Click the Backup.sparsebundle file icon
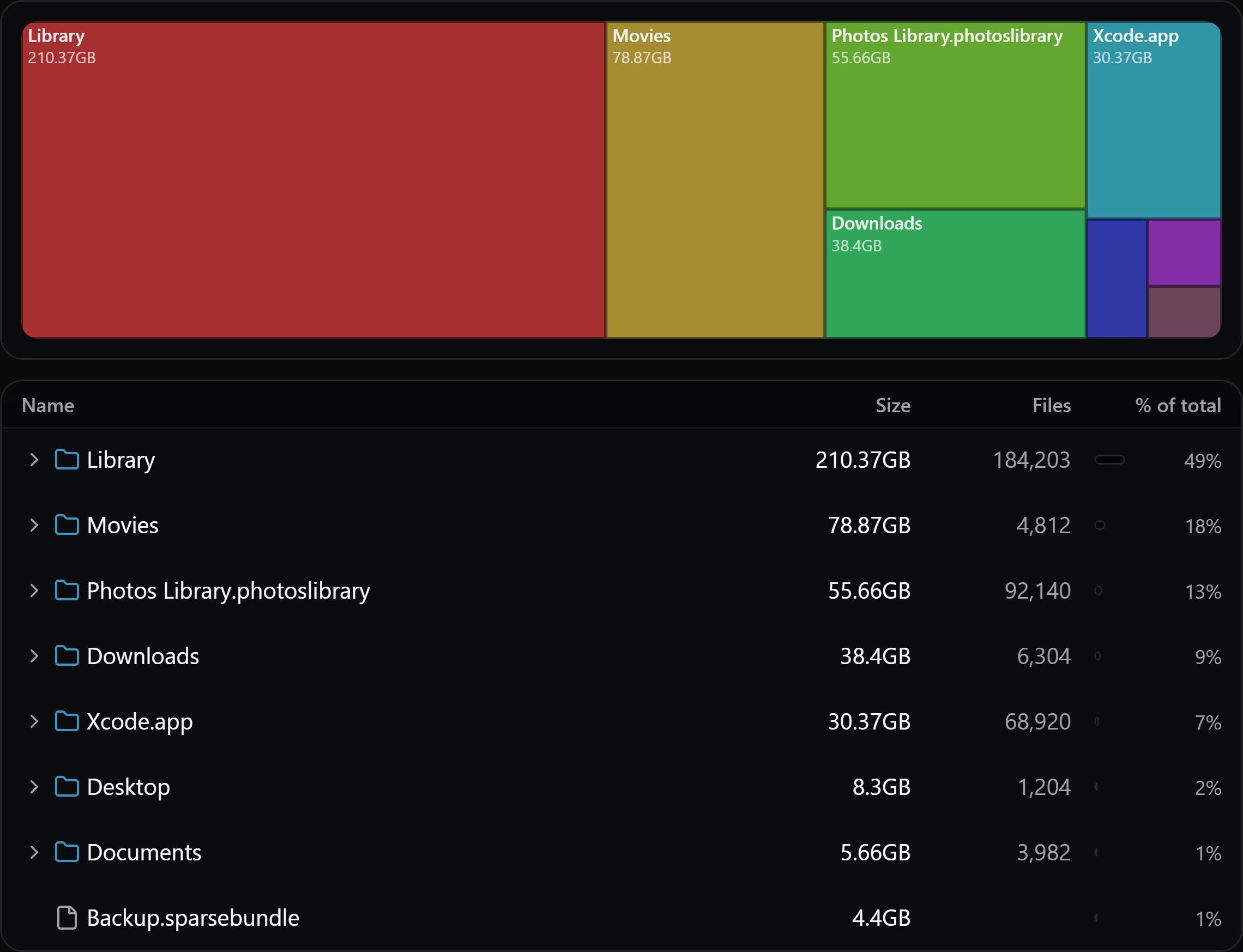The image size is (1243, 952). click(67, 918)
